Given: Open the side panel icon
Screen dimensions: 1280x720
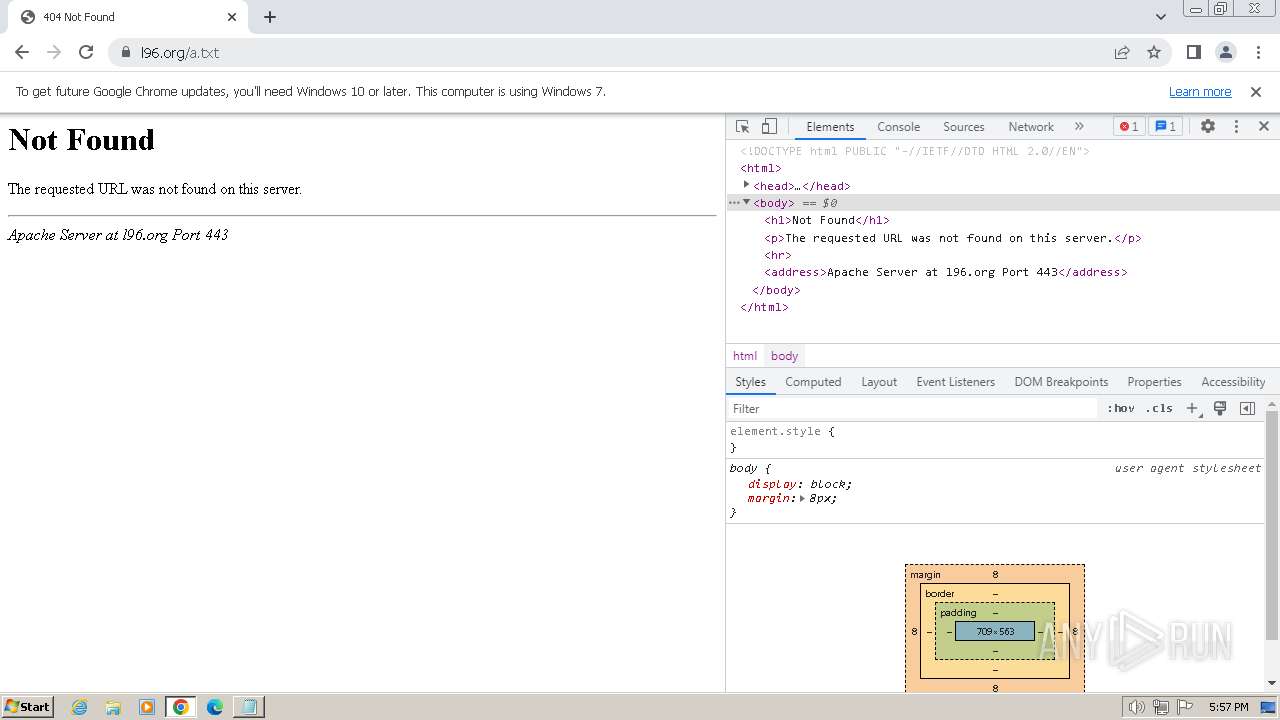Looking at the screenshot, I should click(x=1193, y=52).
